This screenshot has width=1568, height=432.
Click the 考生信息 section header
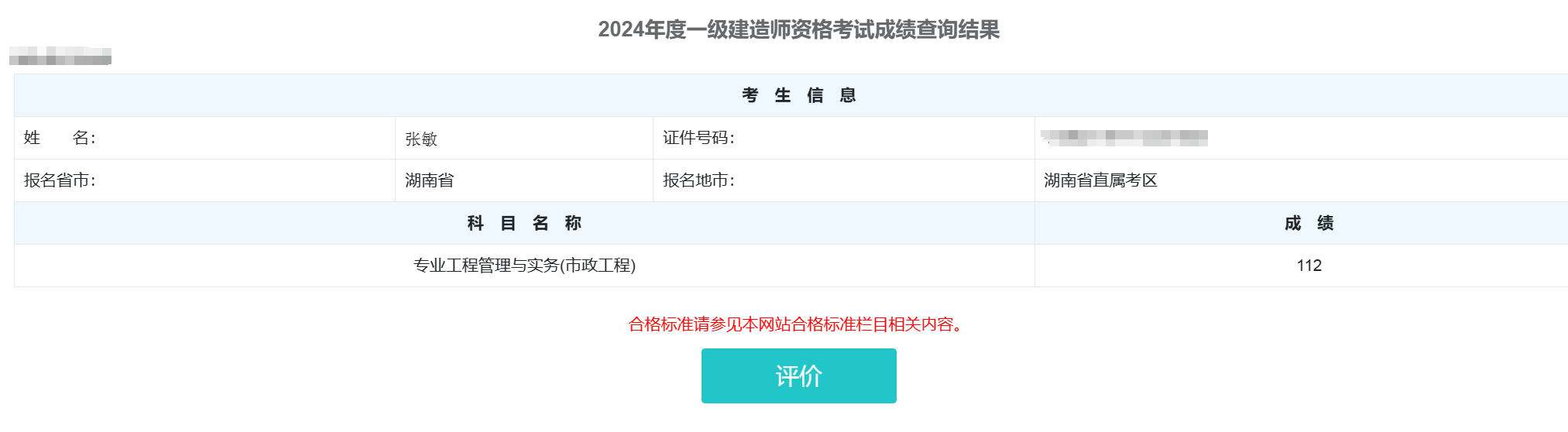pyautogui.click(x=798, y=95)
